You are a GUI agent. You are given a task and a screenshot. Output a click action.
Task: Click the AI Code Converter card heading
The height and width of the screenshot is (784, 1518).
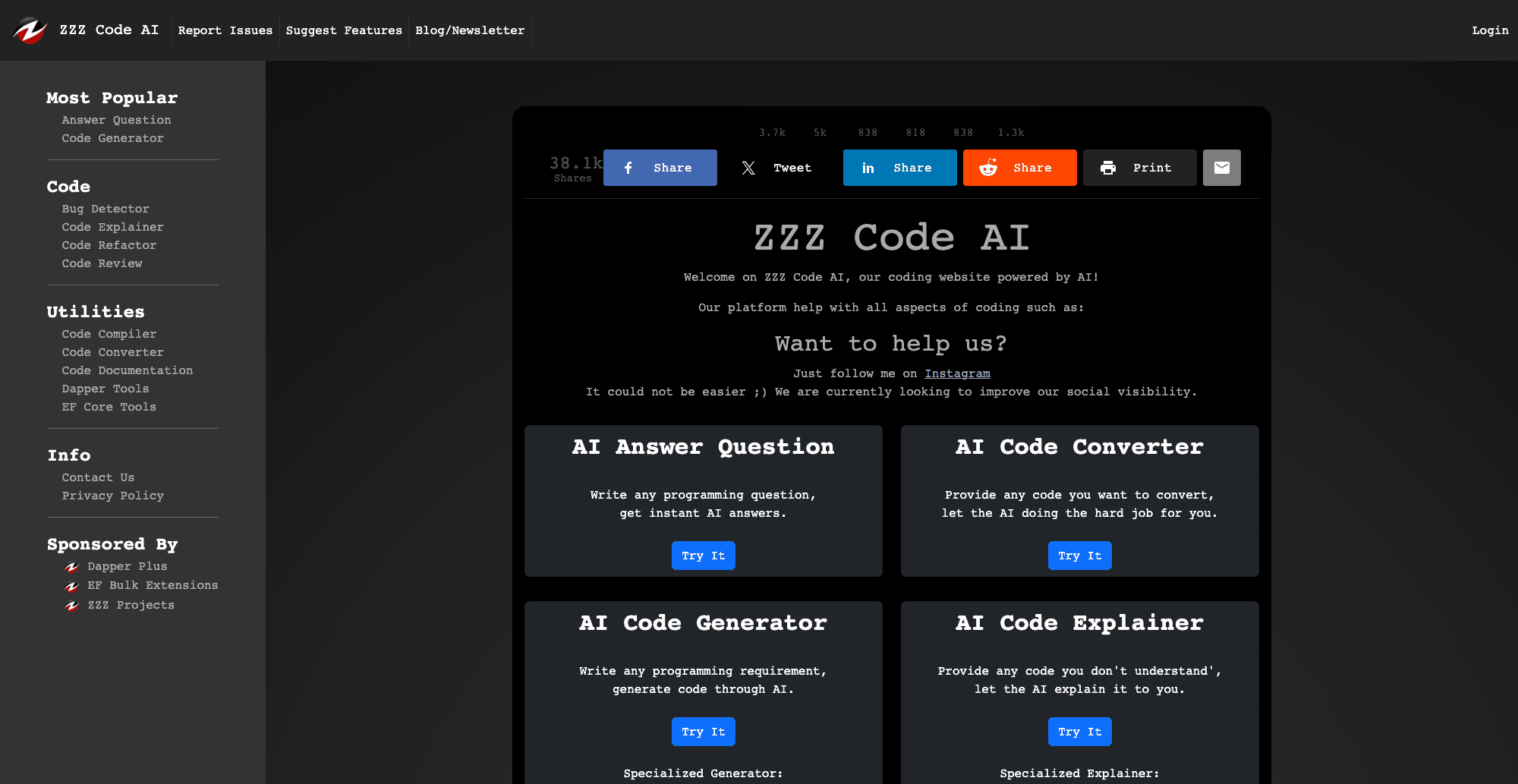[x=1080, y=447]
